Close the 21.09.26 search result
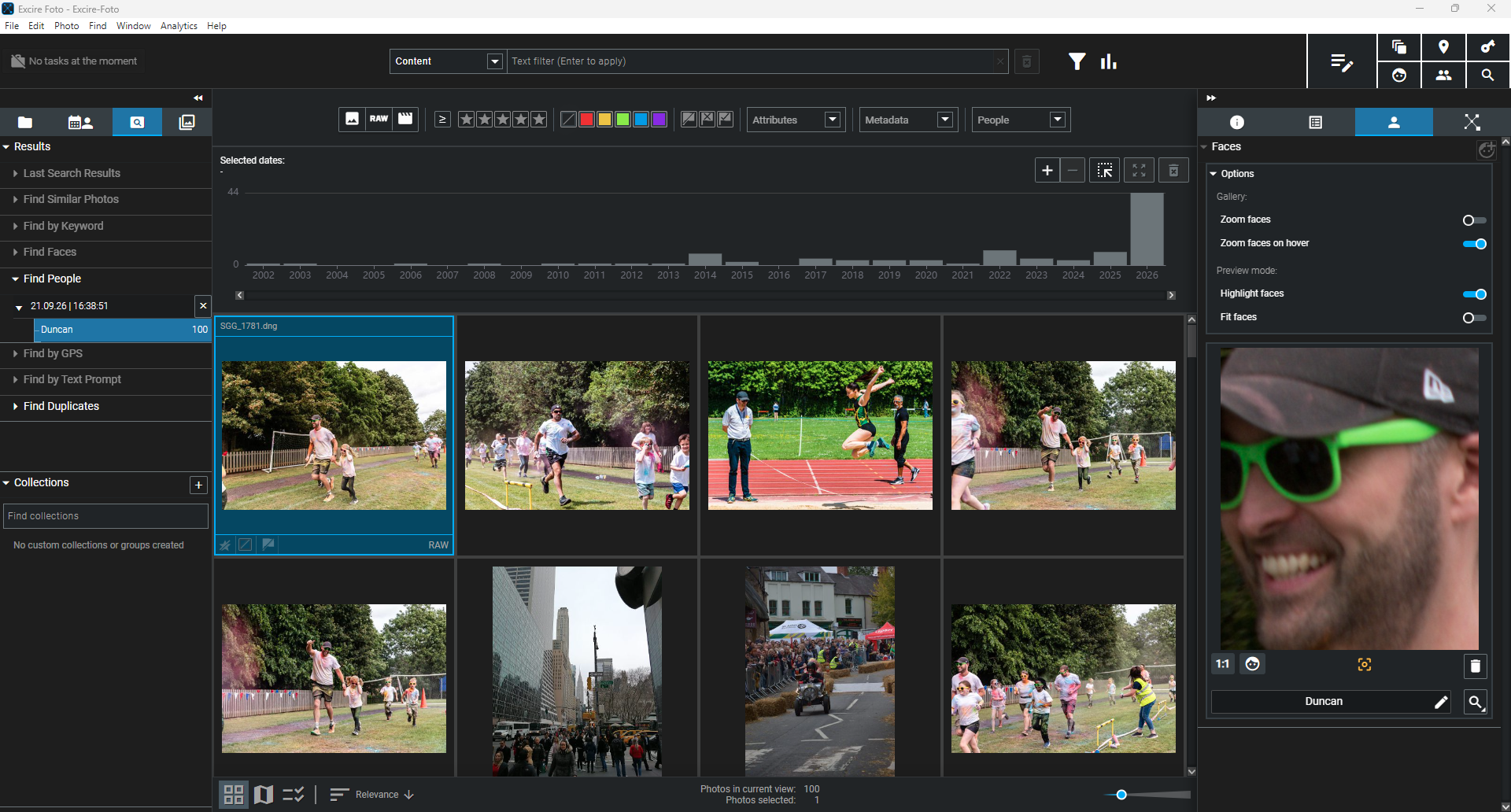This screenshot has width=1511, height=812. (203, 306)
